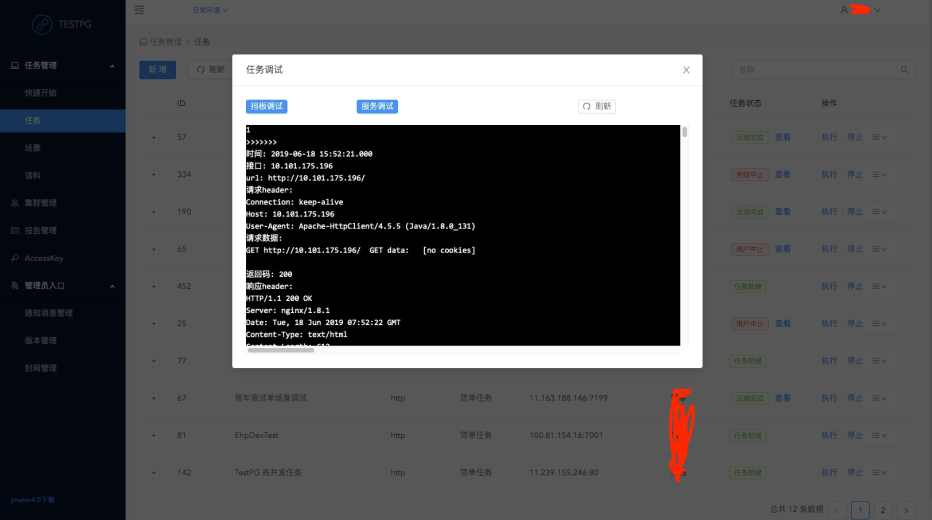The height and width of the screenshot is (520, 932).
Task: Click 查看 link in row 334
Action: [x=783, y=175]
